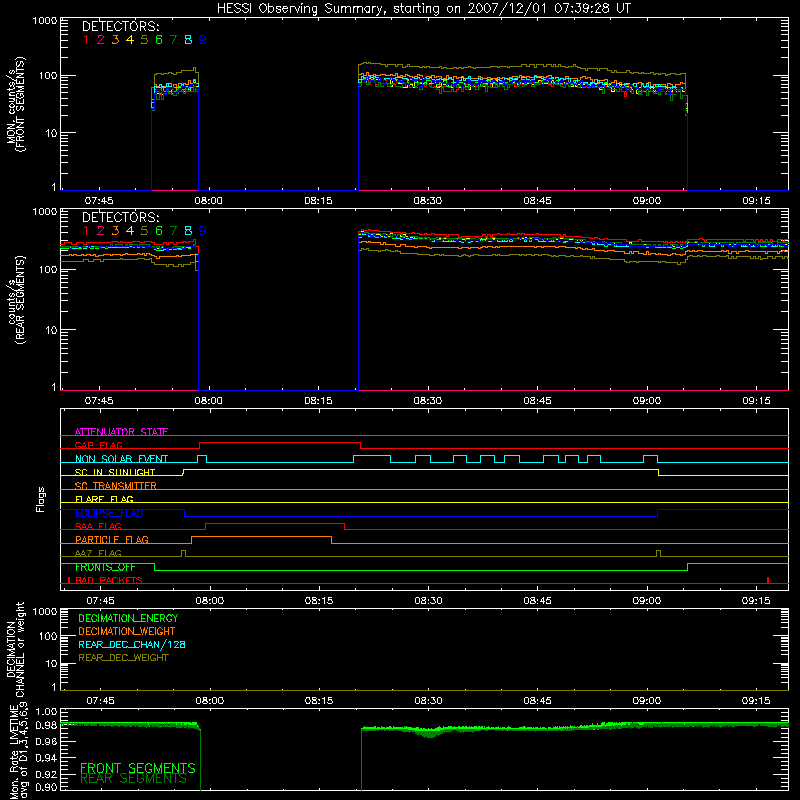
Task: Click the SAA_FLAG label
Action: pos(98,526)
